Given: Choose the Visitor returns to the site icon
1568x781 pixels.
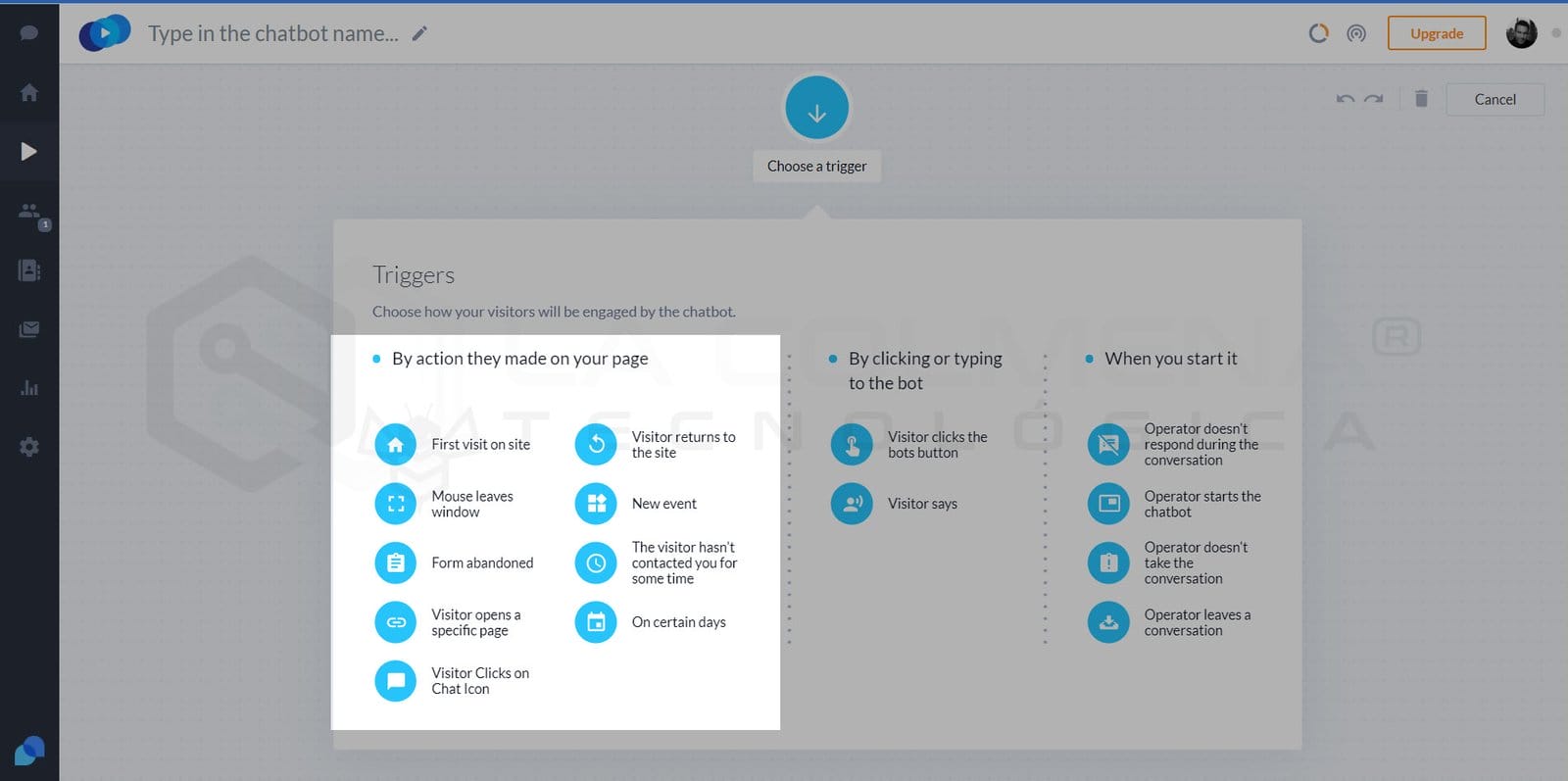Looking at the screenshot, I should tap(596, 445).
